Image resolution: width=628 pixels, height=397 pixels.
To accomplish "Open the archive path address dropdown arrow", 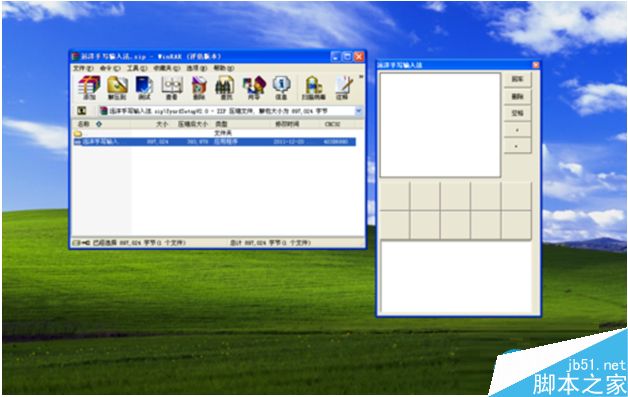I will point(359,111).
